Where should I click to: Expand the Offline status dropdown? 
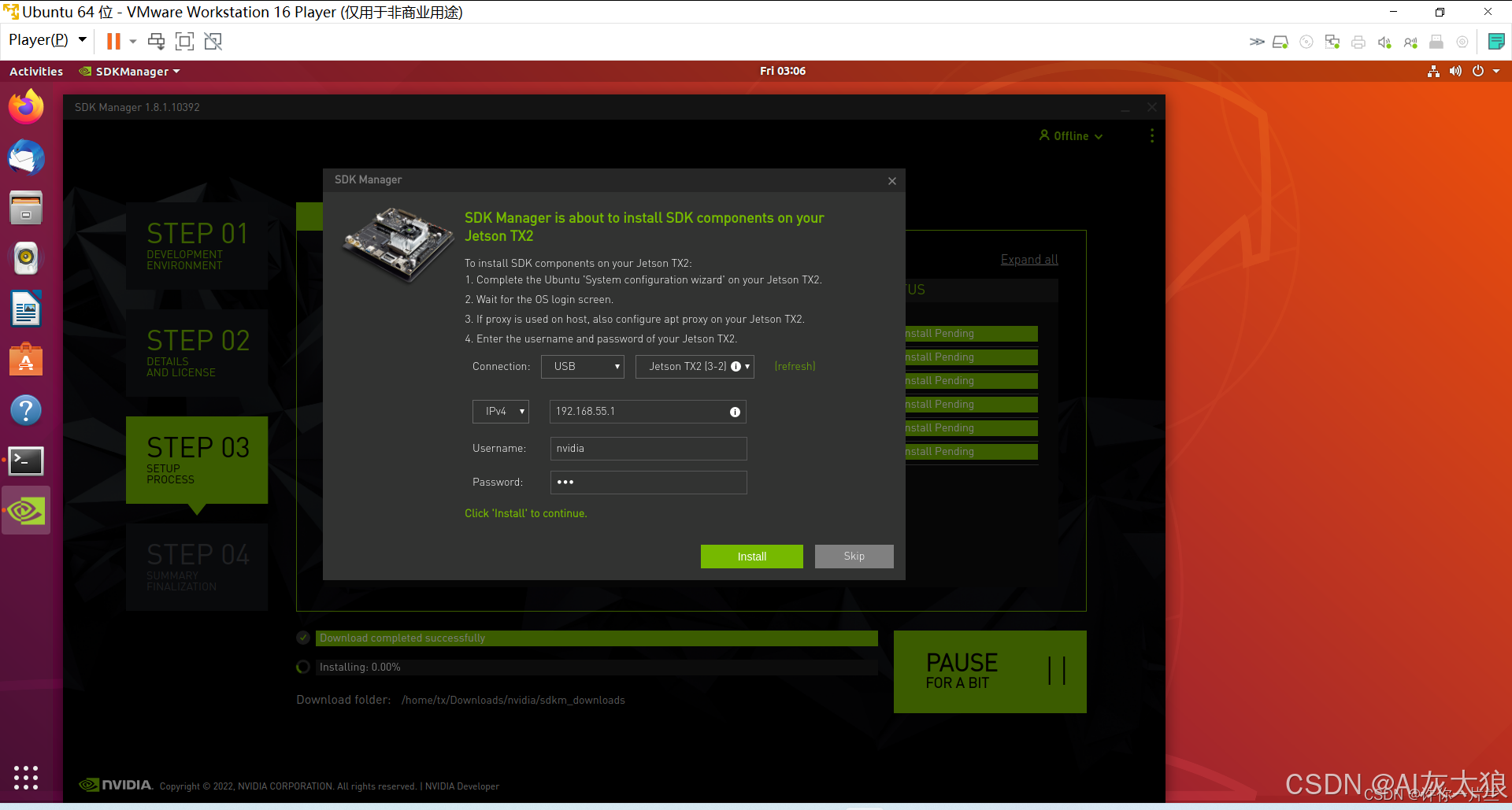click(x=1070, y=135)
